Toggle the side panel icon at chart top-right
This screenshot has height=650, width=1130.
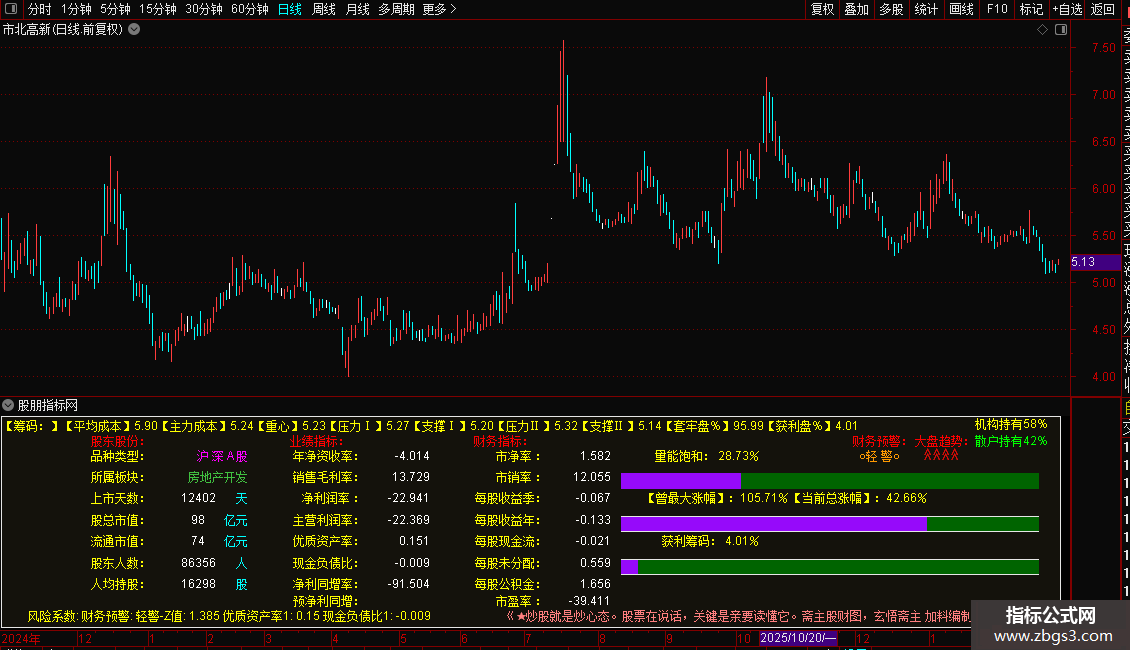coord(1061,30)
